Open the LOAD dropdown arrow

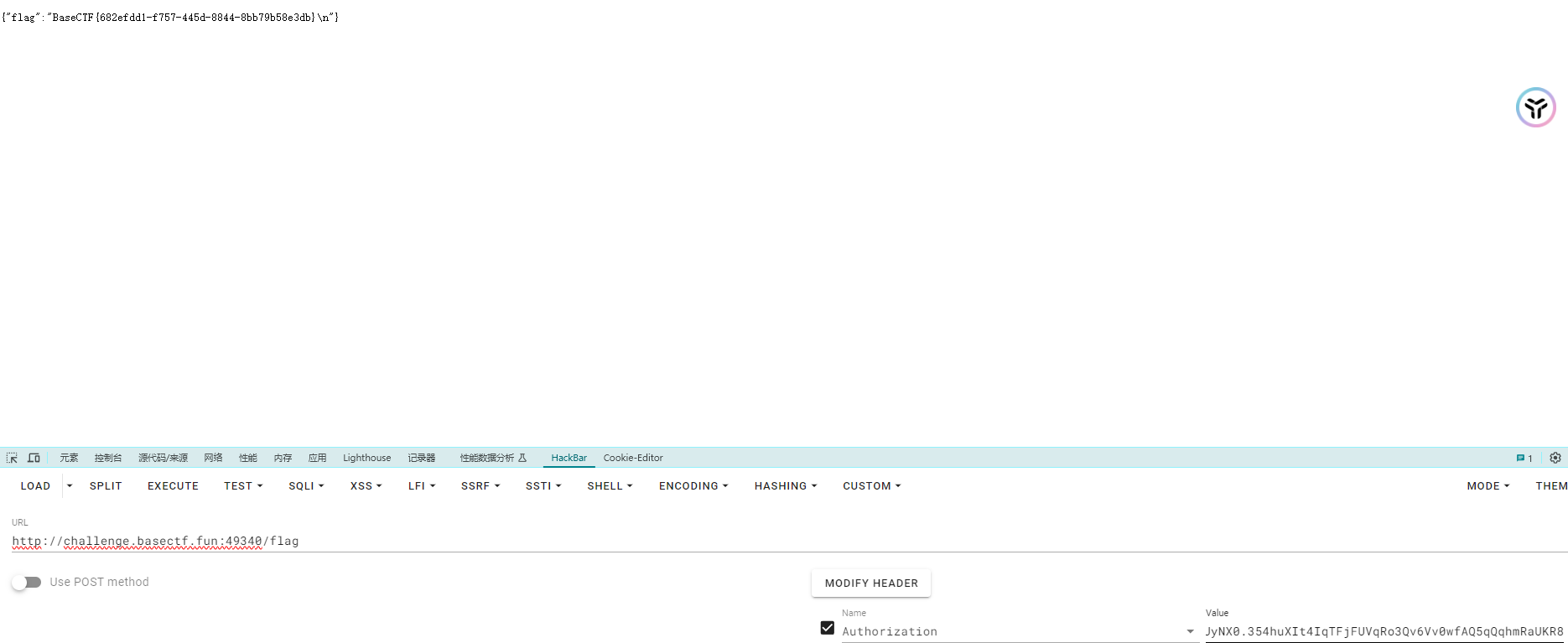point(70,486)
